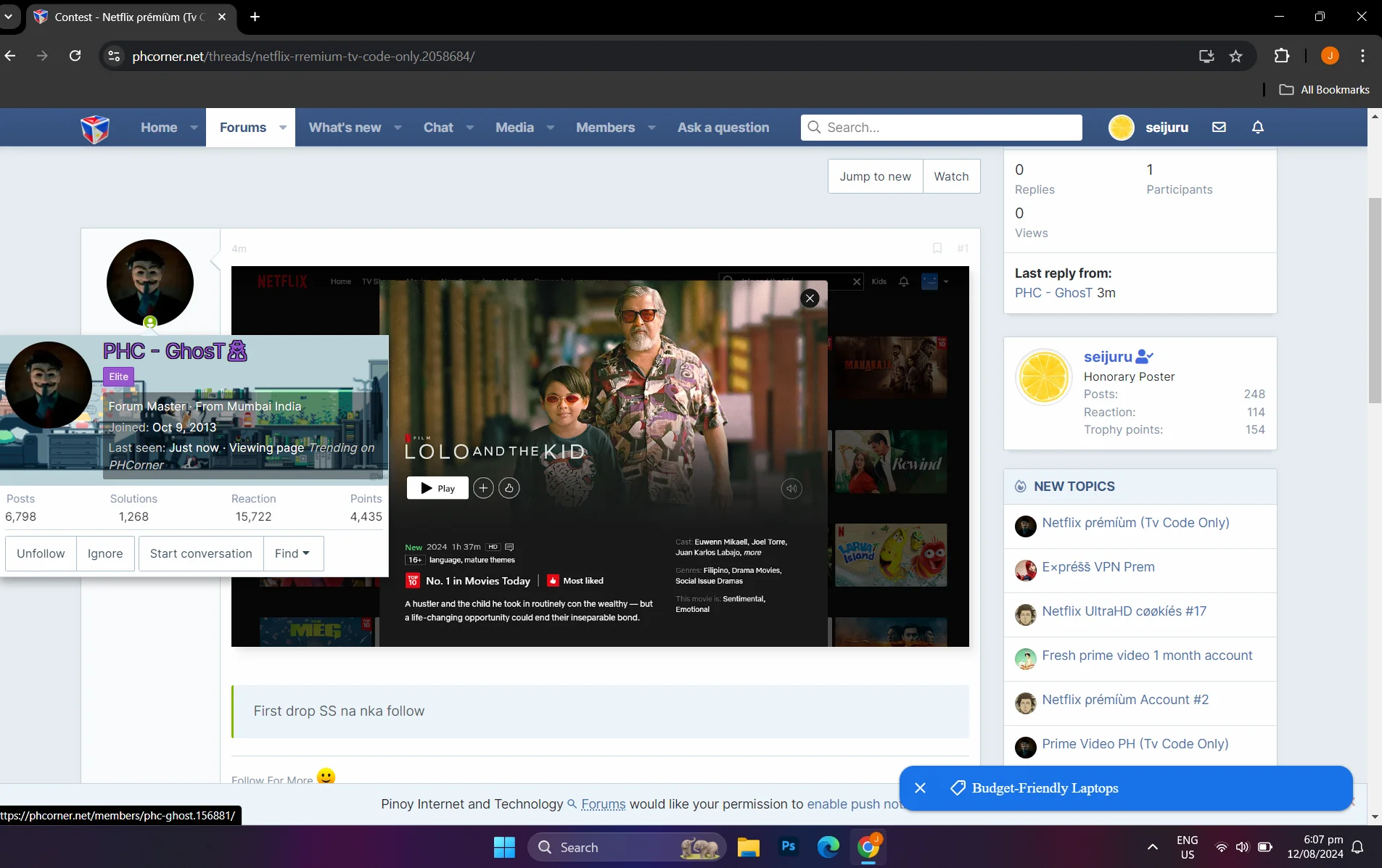The width and height of the screenshot is (1382, 868).
Task: Bookmark this page with the star icon
Action: [1236, 56]
